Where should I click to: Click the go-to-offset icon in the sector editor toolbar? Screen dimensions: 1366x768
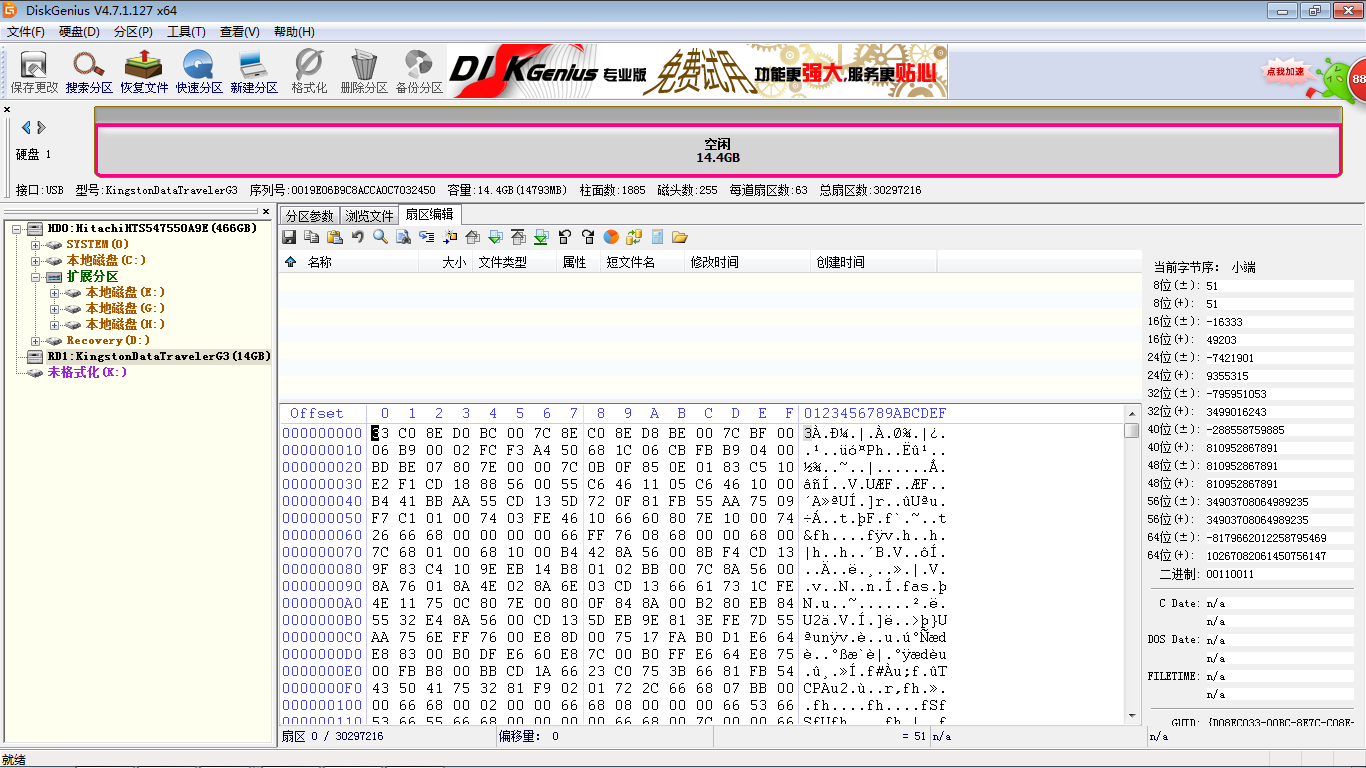[426, 237]
